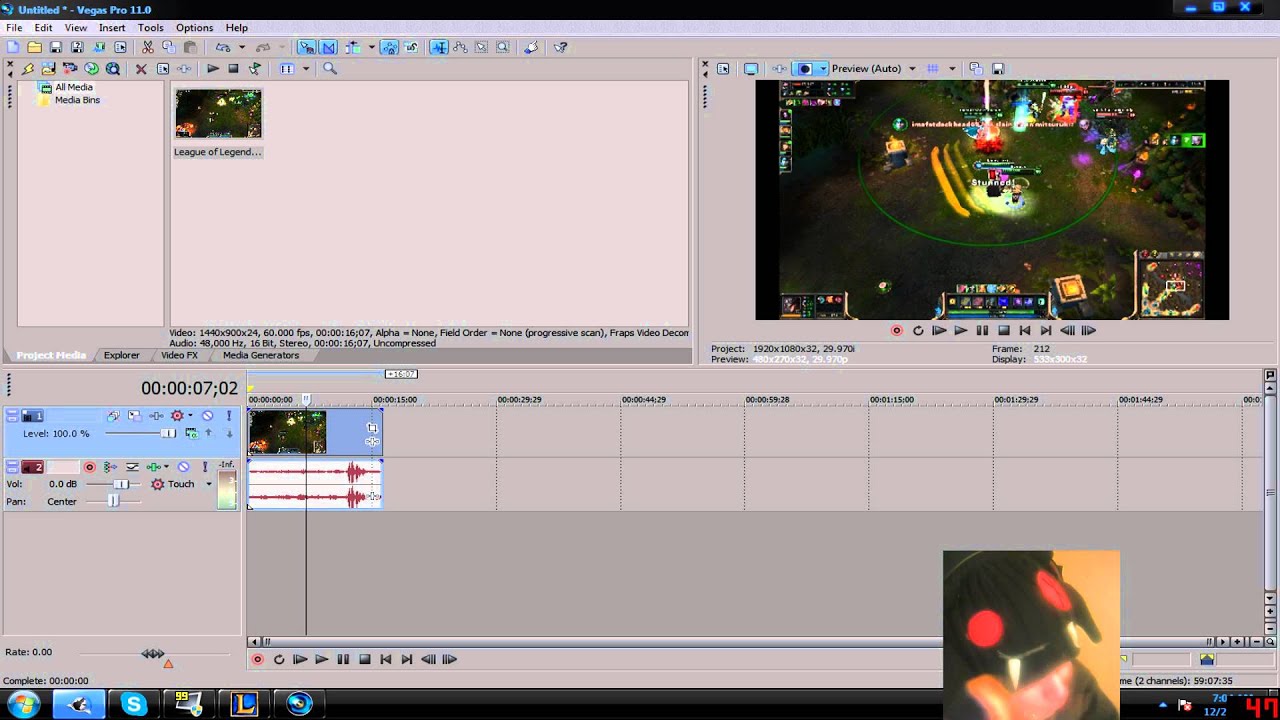Remove selected media with the X icon

coord(141,69)
